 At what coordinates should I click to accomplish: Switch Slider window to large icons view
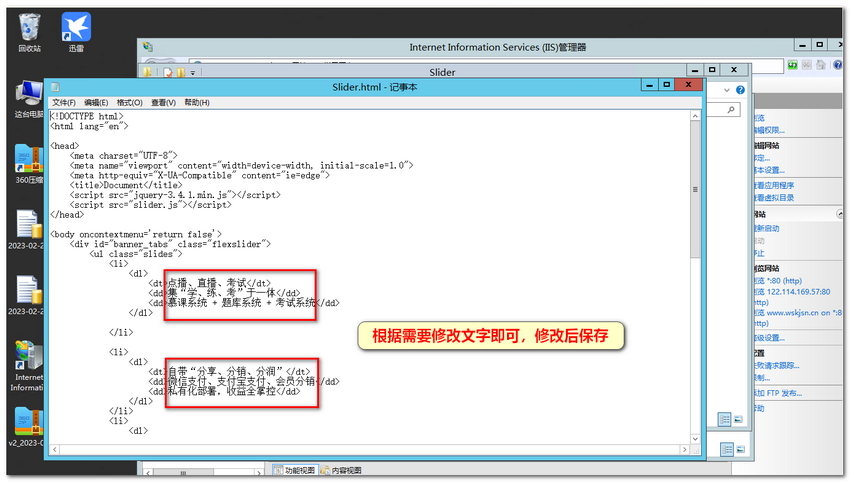[x=738, y=419]
